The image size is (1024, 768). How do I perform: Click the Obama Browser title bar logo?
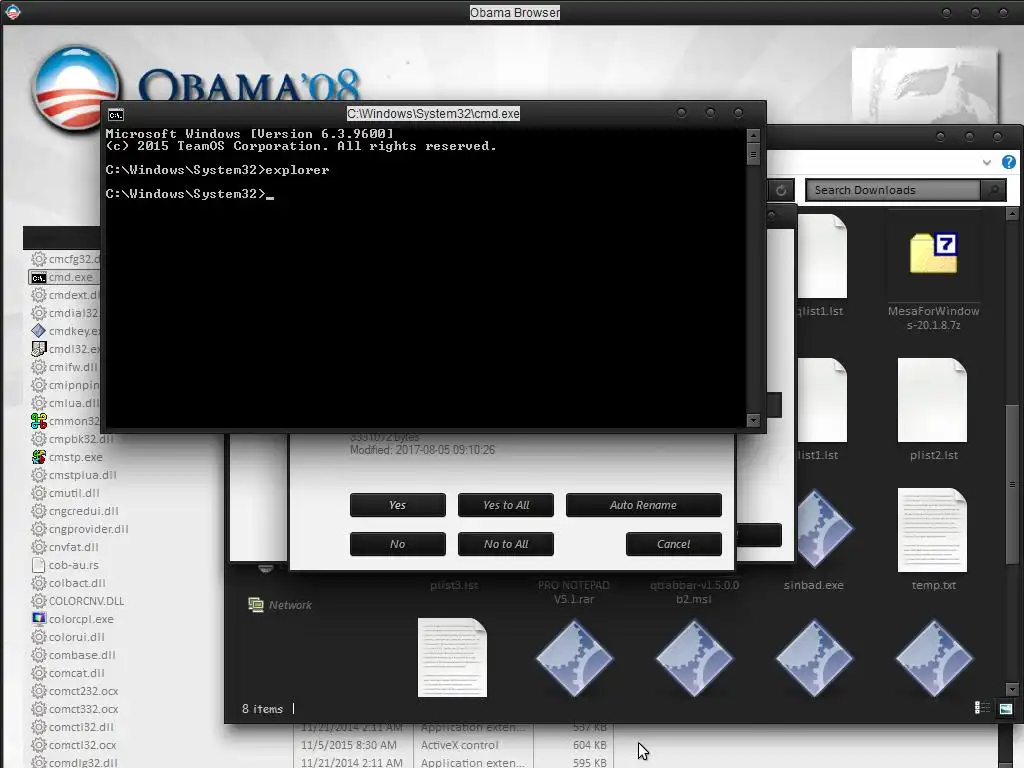[12, 12]
